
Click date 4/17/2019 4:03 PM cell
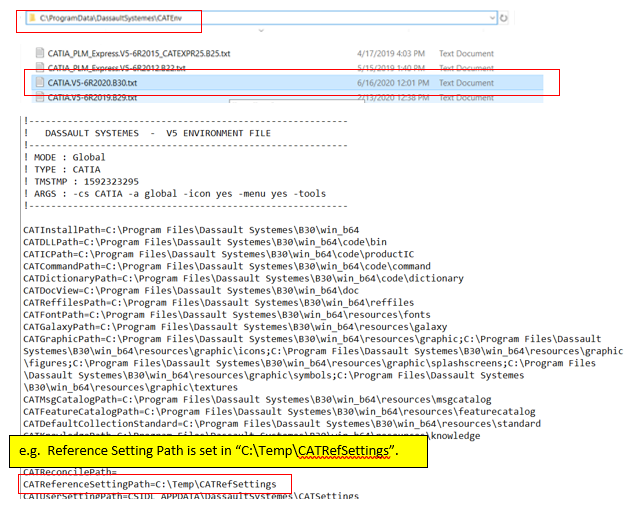(x=391, y=53)
